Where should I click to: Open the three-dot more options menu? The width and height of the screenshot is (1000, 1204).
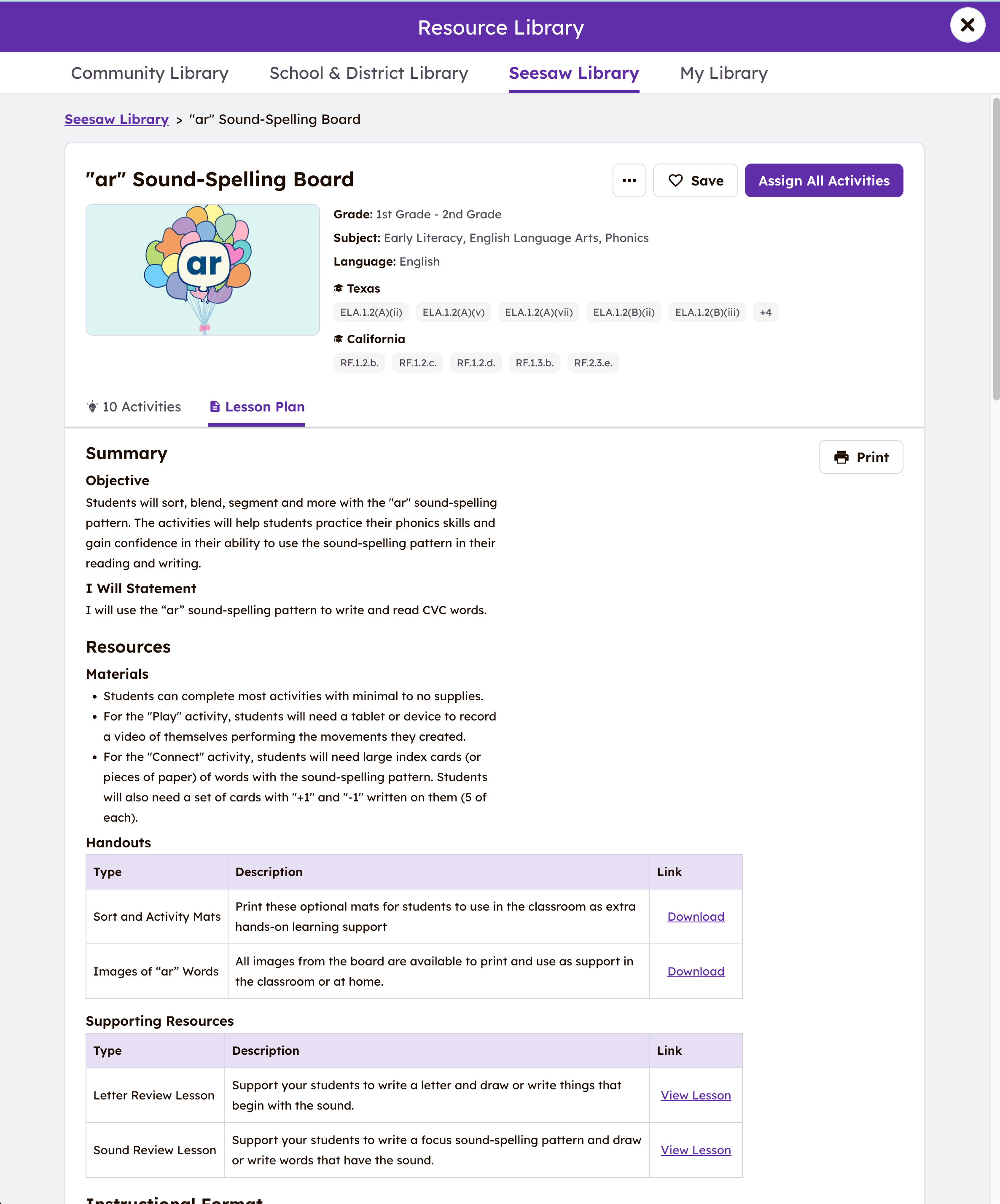click(x=629, y=180)
